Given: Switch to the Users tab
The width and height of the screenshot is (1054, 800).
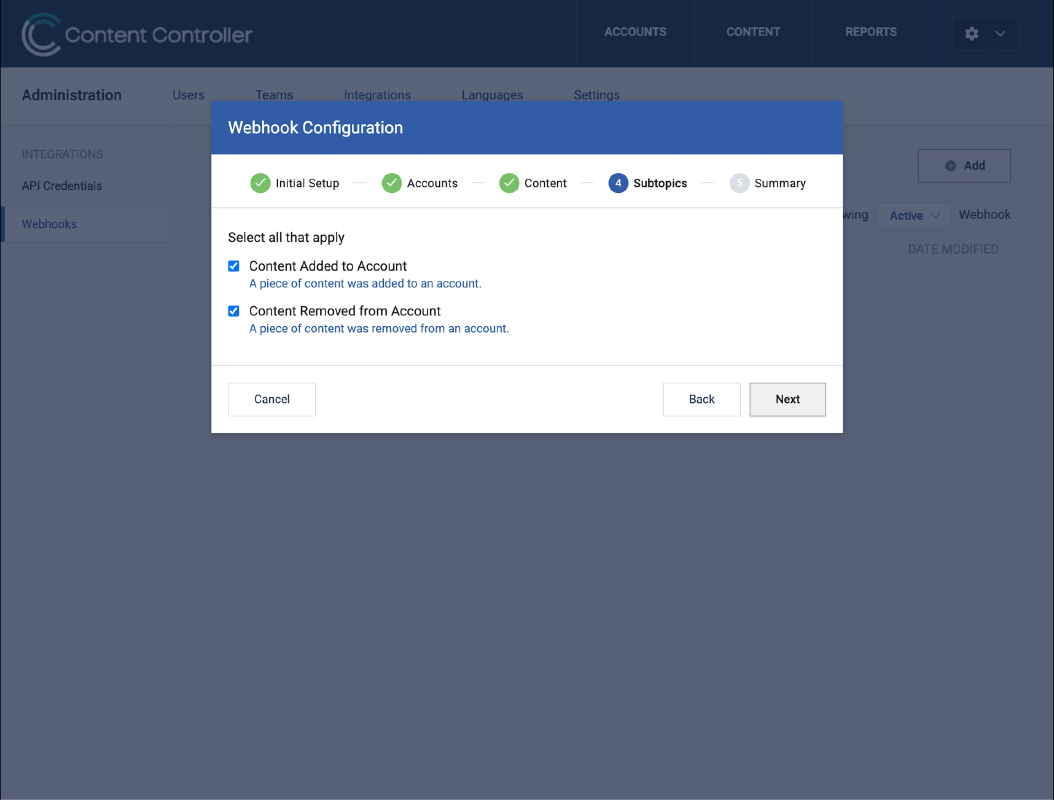Looking at the screenshot, I should coord(188,95).
